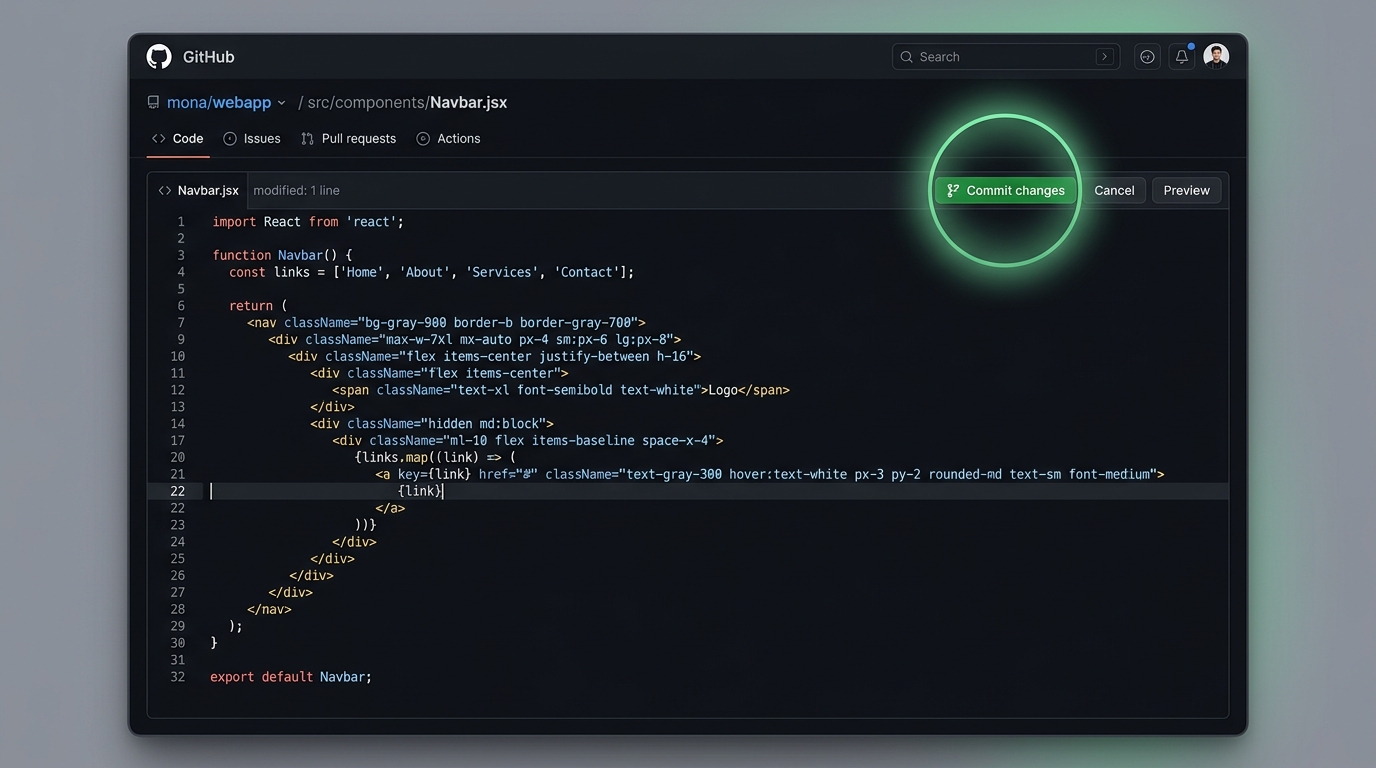
Task: Place cursor on the 'import React from' line
Action: 308,222
